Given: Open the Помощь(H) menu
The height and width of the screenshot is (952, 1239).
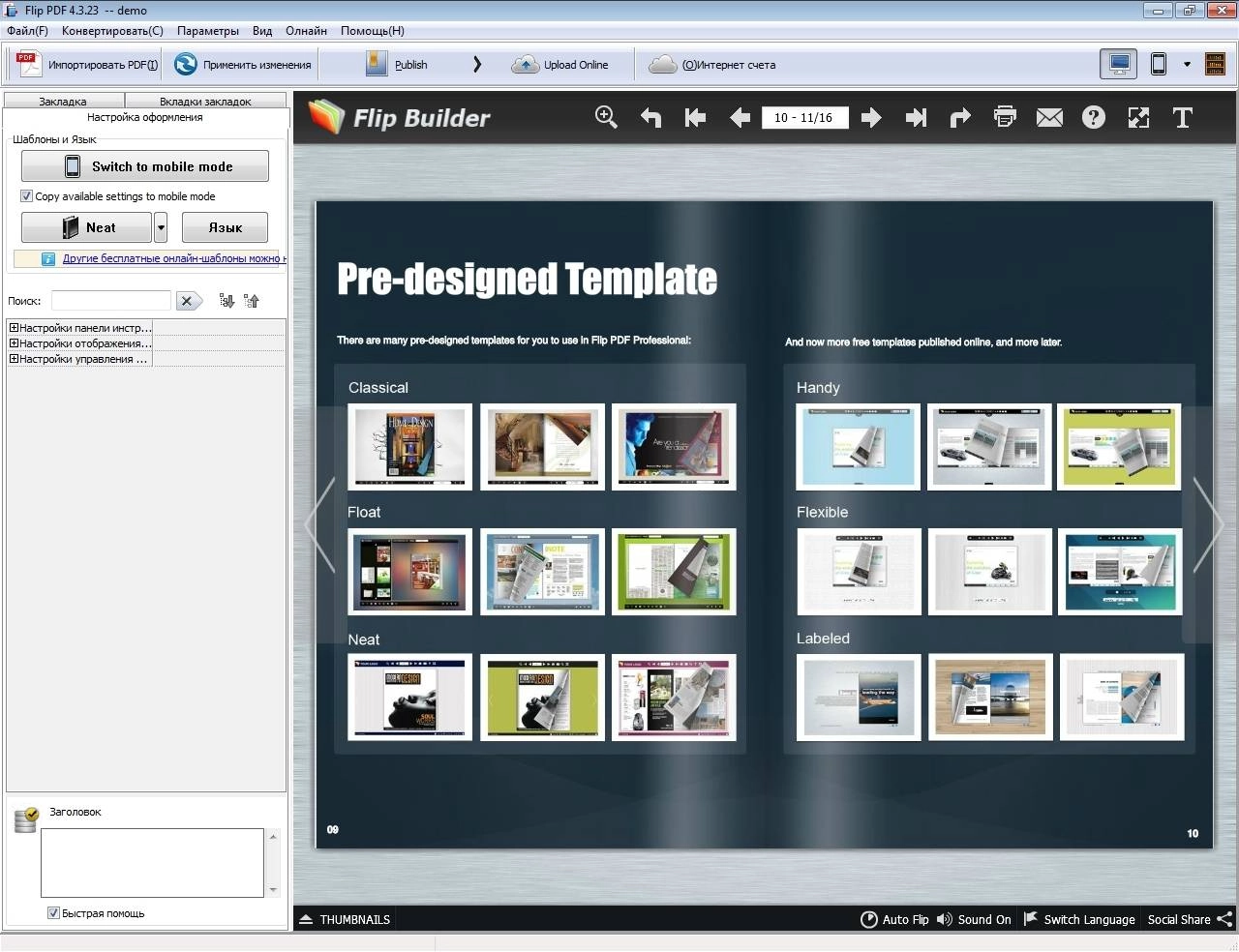Looking at the screenshot, I should coord(373,31).
